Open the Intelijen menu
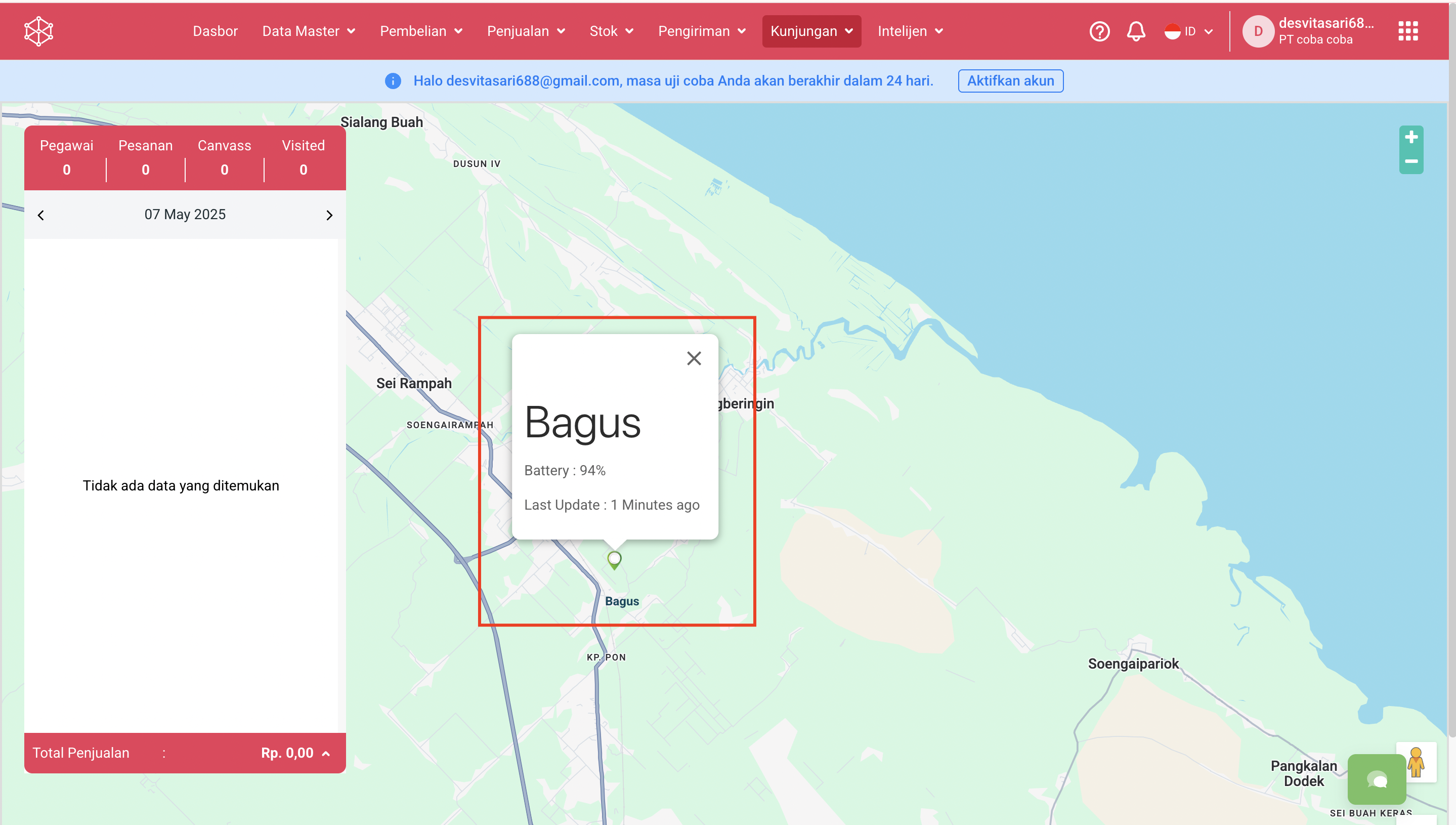1456x825 pixels. point(910,31)
